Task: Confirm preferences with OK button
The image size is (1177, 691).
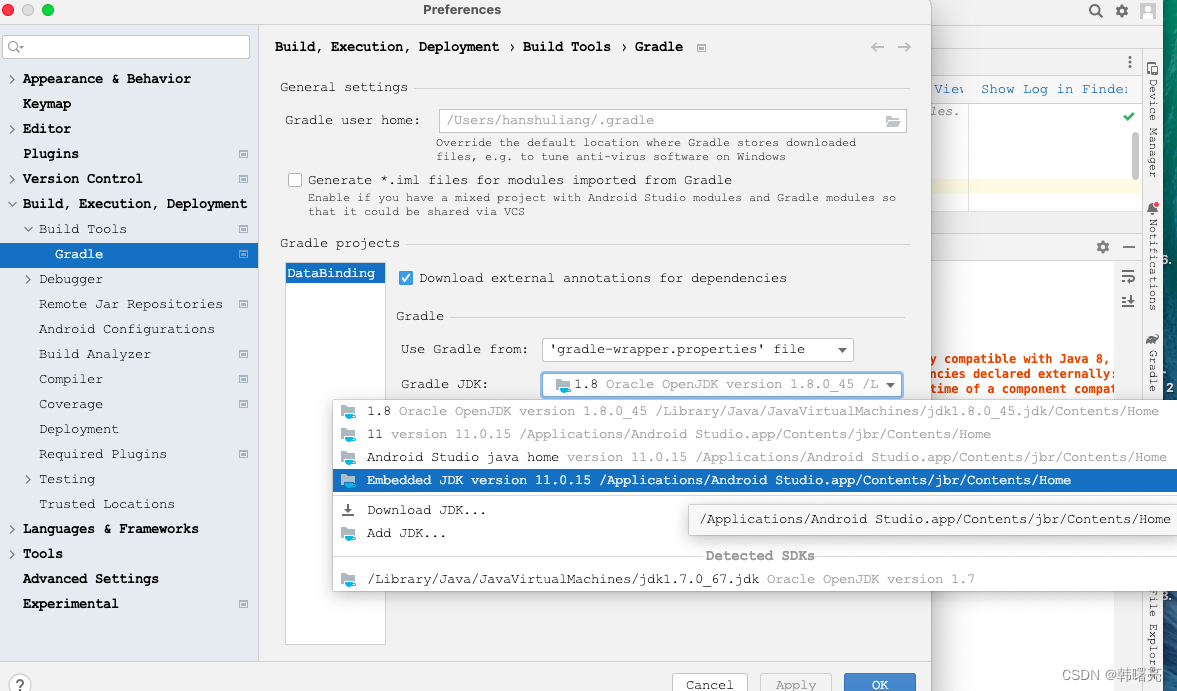Action: (x=880, y=683)
